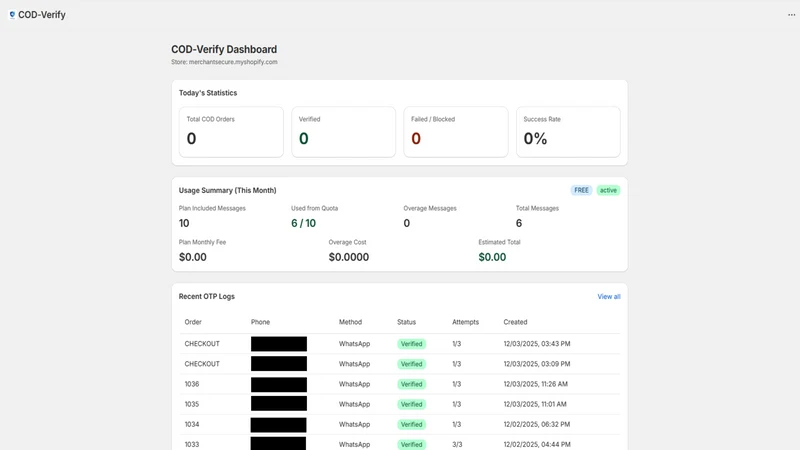
Task: Click the 3/3 attempts value for order 1033
Action: (457, 444)
